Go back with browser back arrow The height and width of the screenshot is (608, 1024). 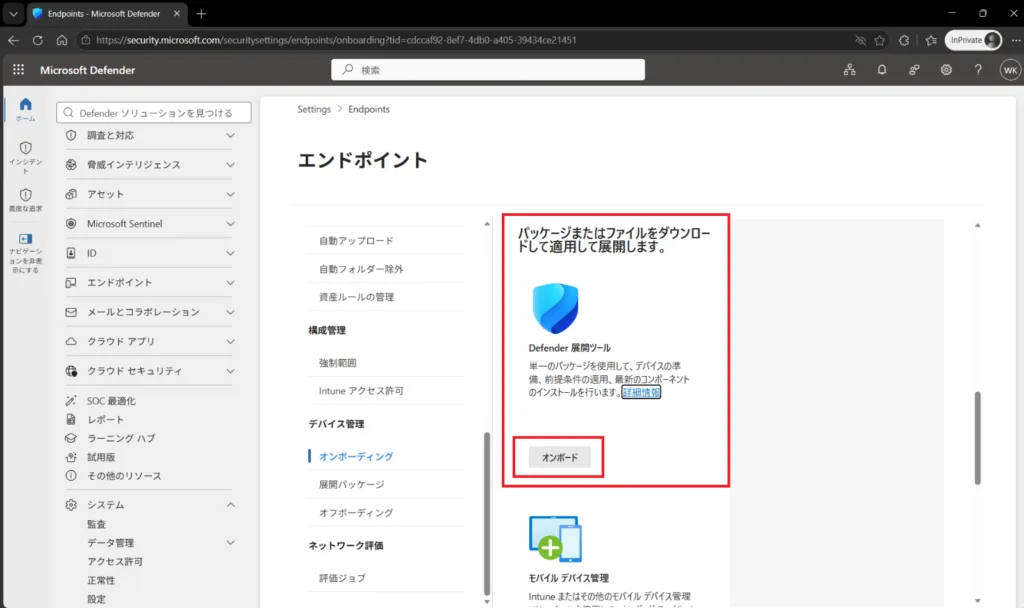[14, 40]
